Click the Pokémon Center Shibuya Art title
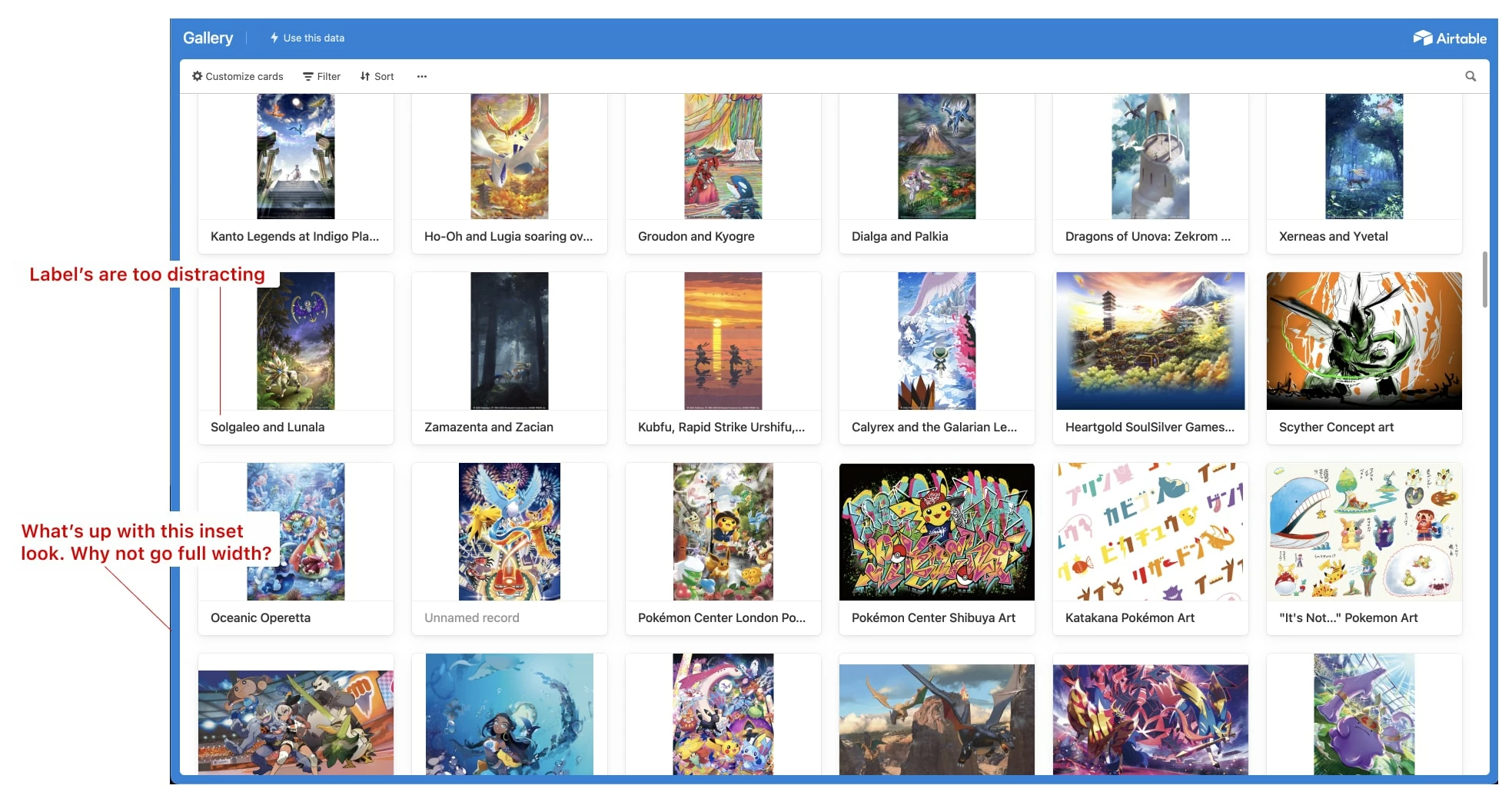This screenshot has width=1512, height=802. point(933,617)
